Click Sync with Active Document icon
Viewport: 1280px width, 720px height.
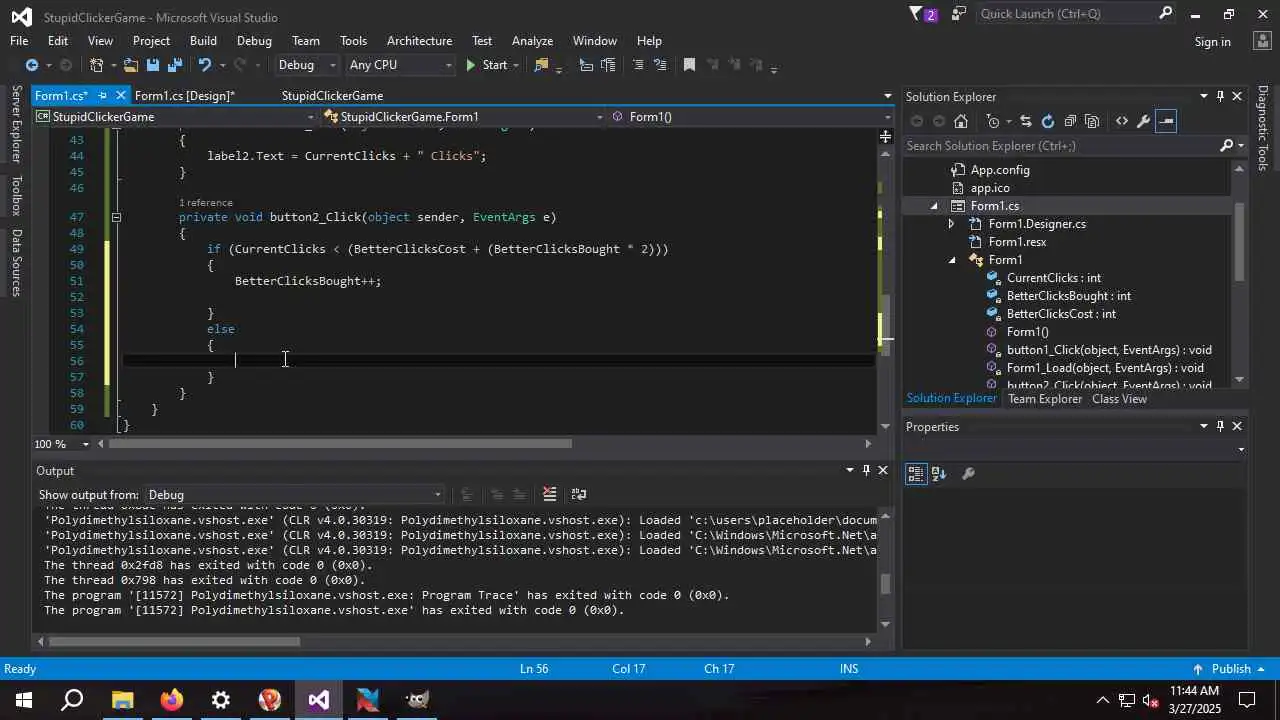pos(1025,121)
